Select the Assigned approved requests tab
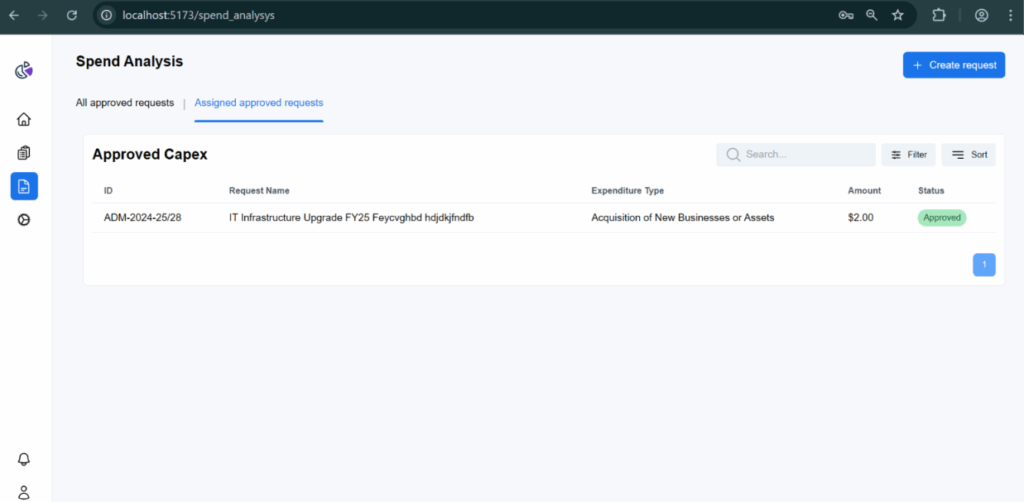Screen dimensions: 1024x502 259,103
